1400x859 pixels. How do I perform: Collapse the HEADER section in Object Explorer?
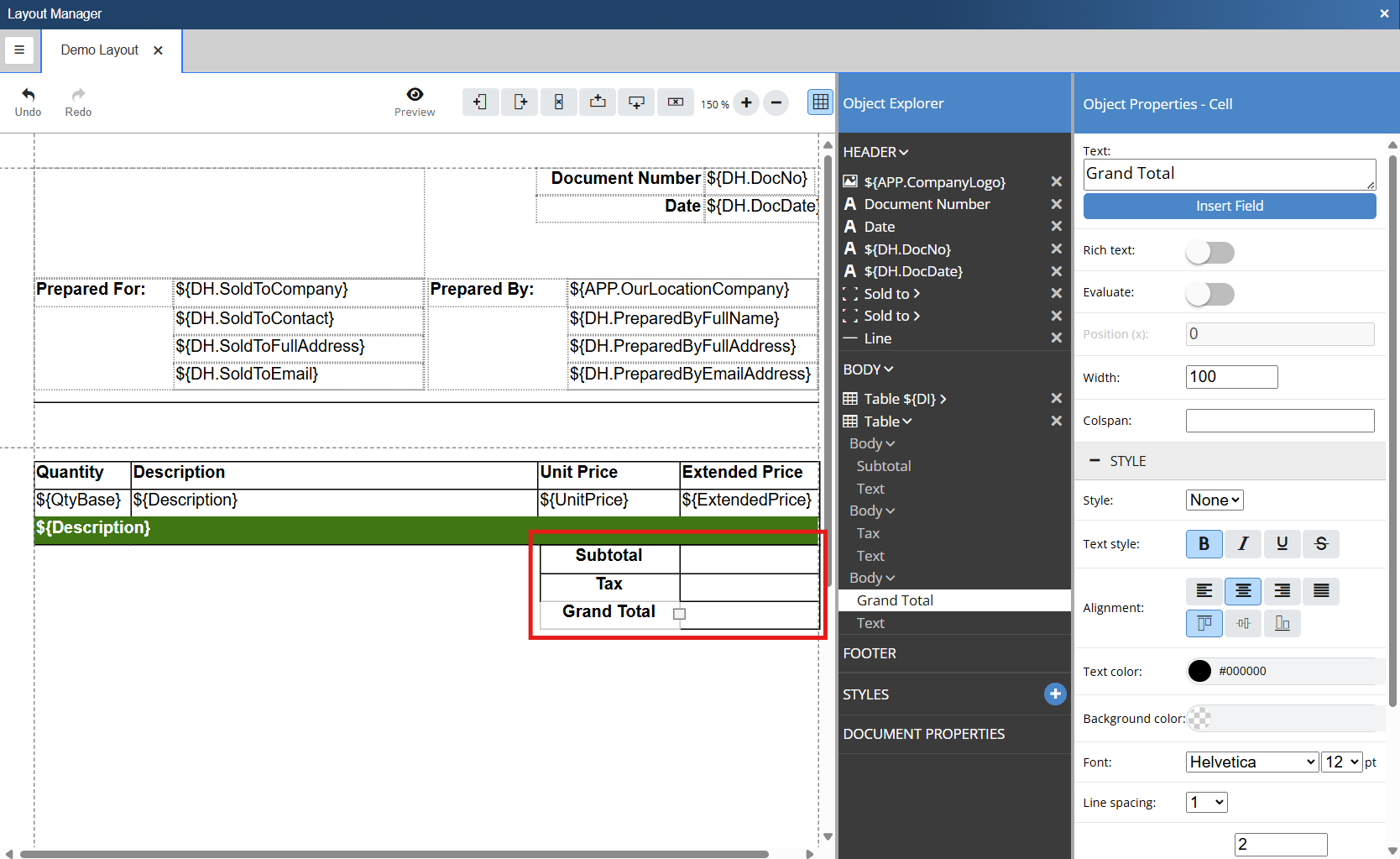(875, 152)
